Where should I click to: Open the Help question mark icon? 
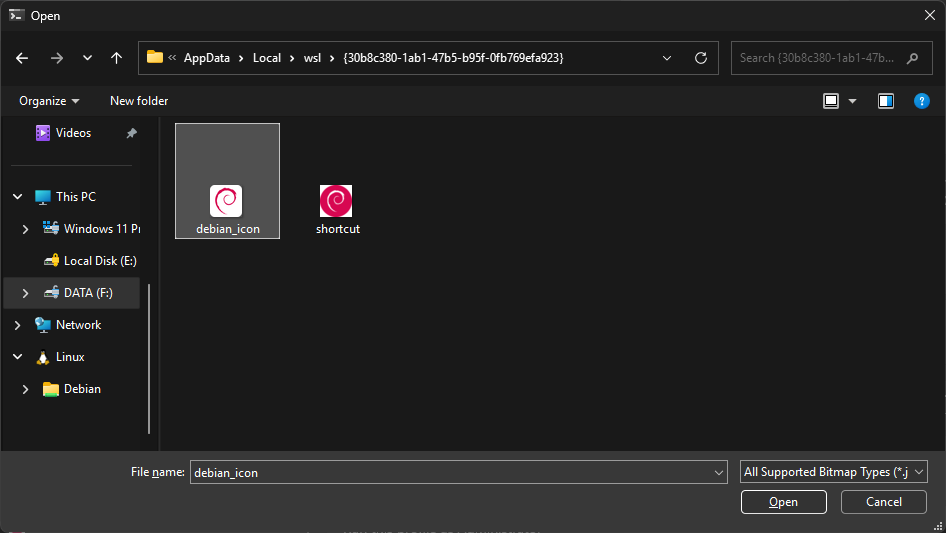[922, 101]
